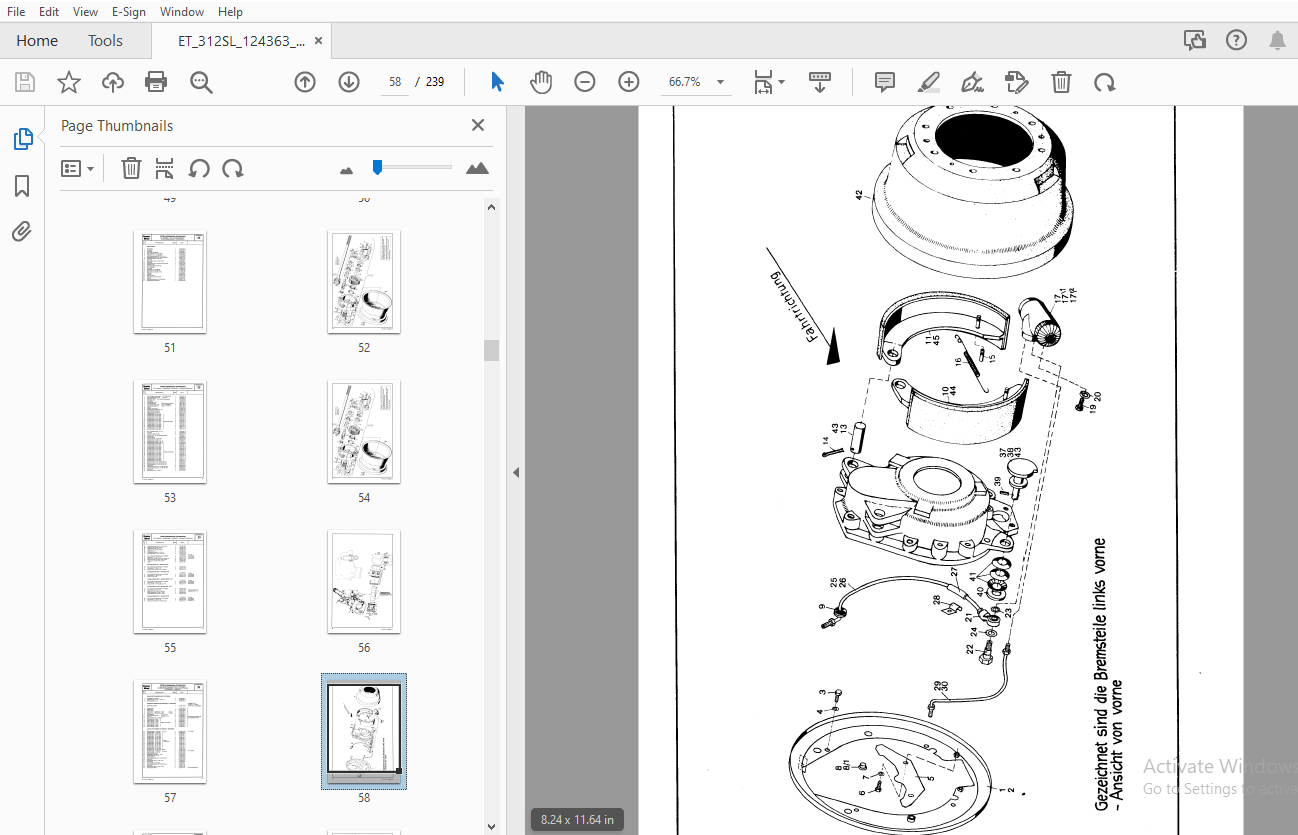Adjust the thumbnail size slider

click(377, 167)
